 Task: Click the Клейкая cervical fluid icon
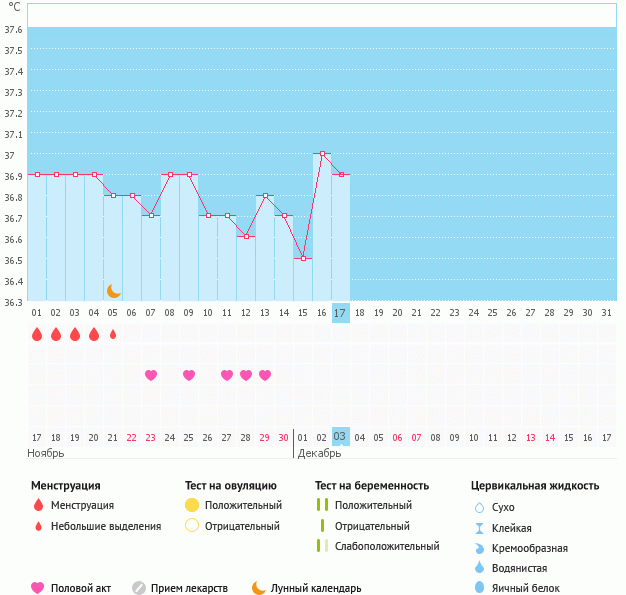point(479,528)
